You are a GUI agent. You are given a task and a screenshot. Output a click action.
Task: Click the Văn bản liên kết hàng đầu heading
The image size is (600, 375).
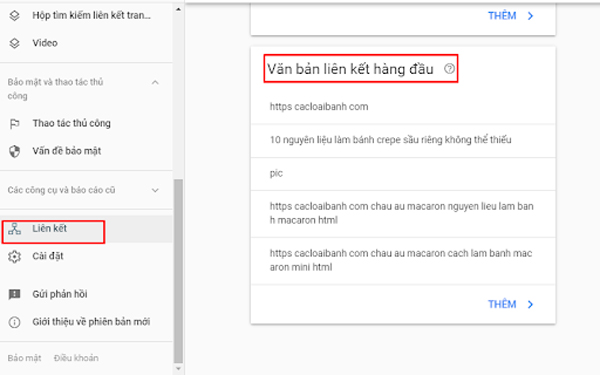tap(350, 69)
